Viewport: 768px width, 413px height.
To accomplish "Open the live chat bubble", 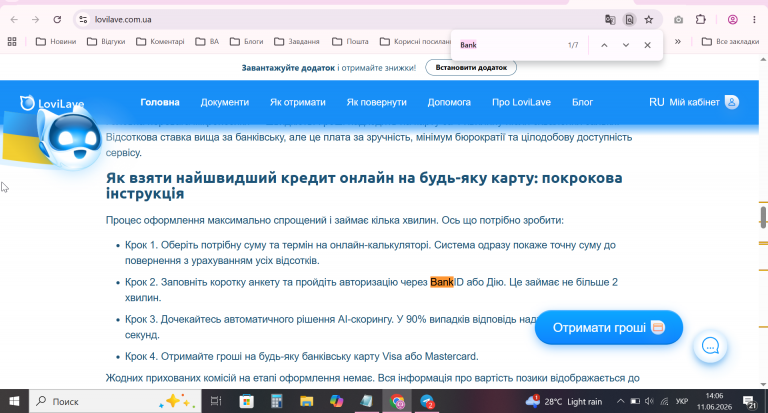I will click(x=710, y=346).
